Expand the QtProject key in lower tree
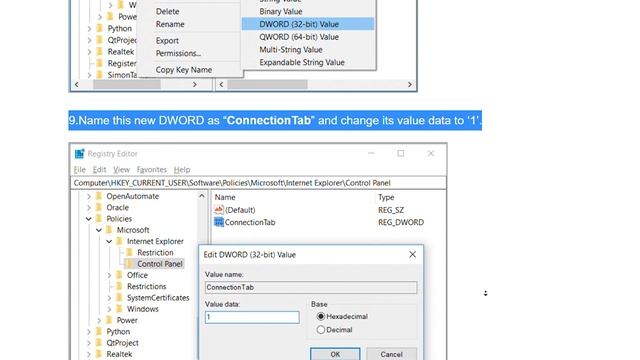Viewport: 640px width, 360px height. pos(89,343)
